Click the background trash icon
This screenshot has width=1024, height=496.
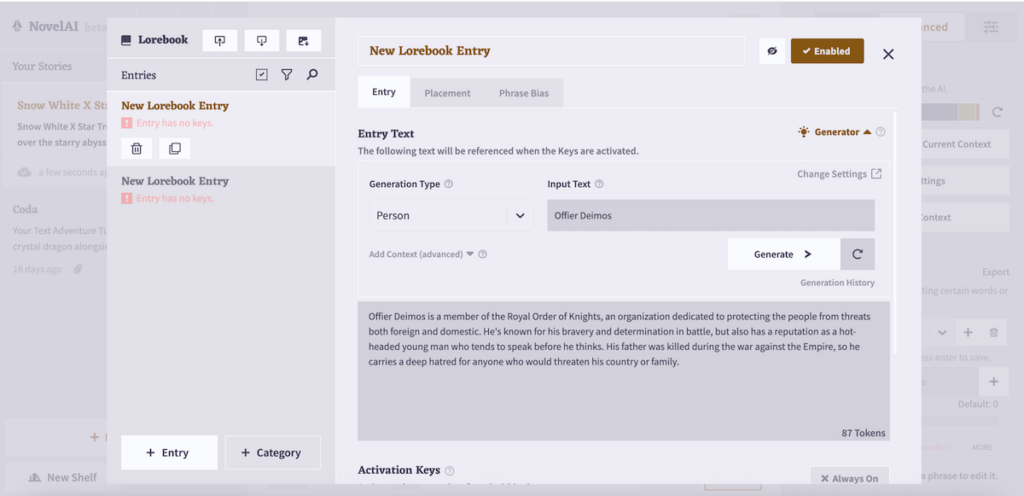click(x=994, y=332)
